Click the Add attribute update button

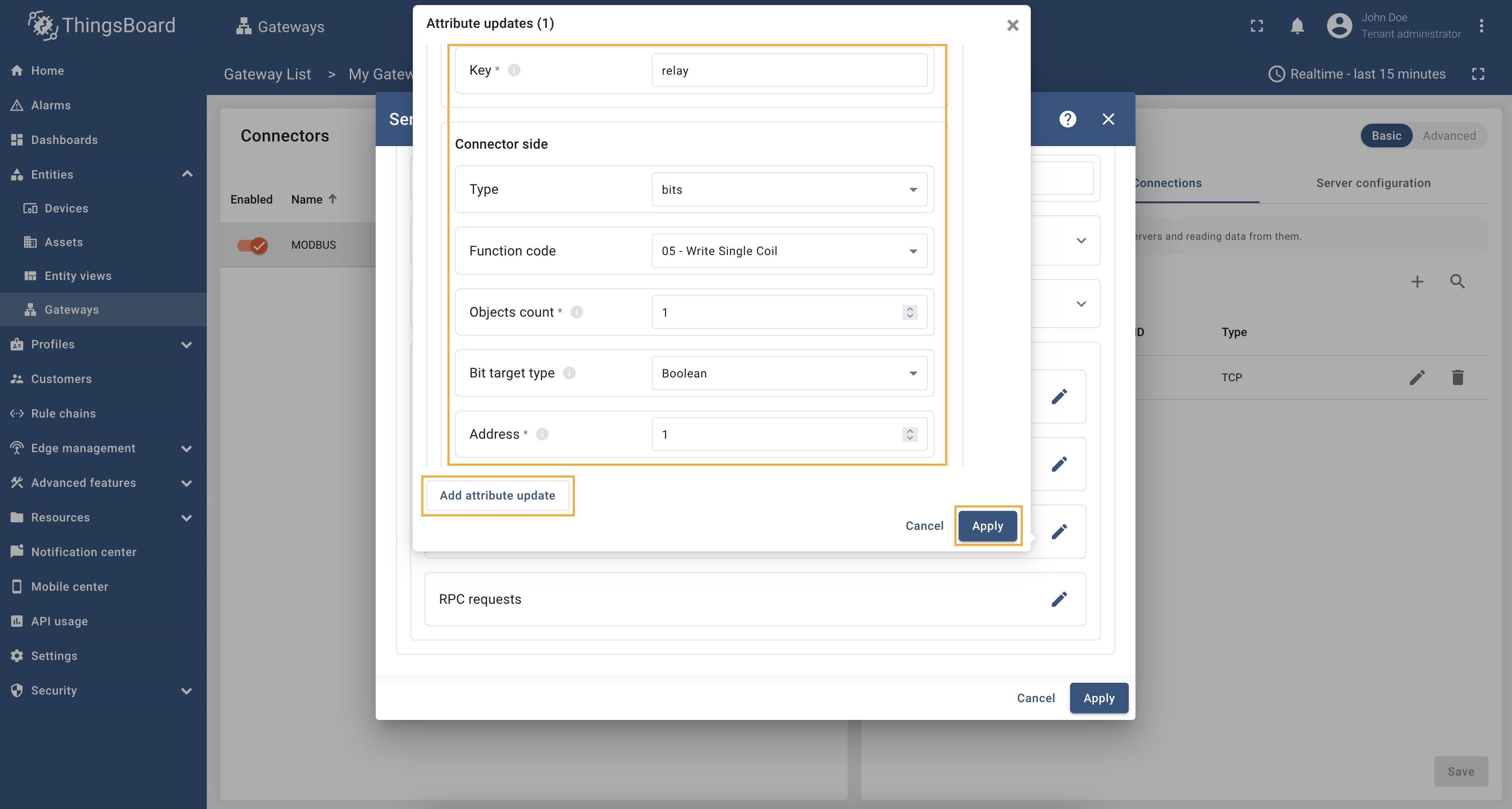[497, 495]
